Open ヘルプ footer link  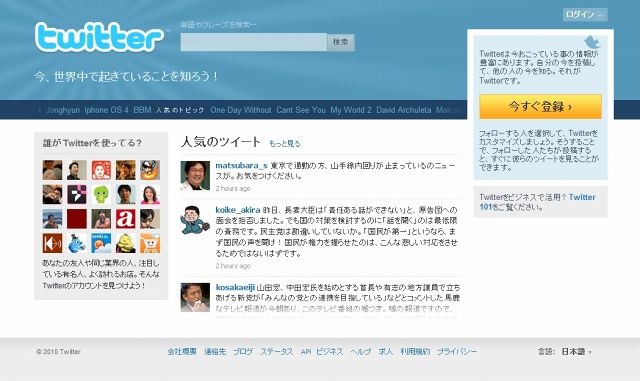tap(361, 352)
